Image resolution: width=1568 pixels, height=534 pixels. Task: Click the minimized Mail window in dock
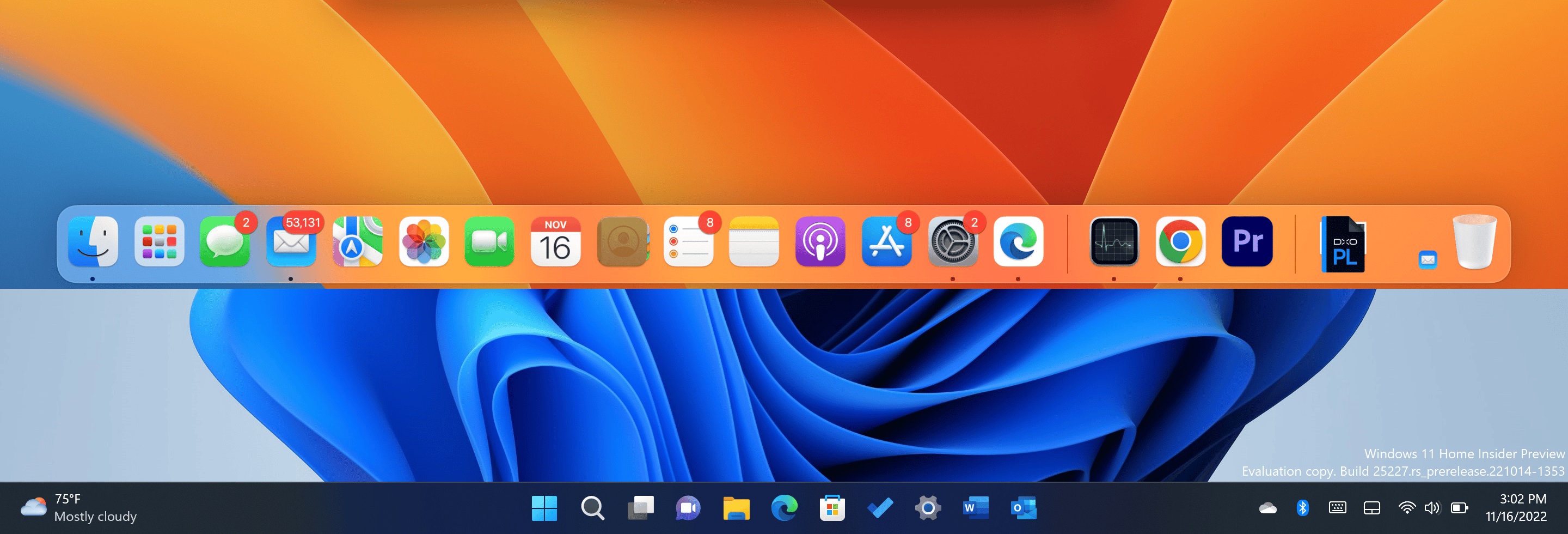coord(1428,260)
